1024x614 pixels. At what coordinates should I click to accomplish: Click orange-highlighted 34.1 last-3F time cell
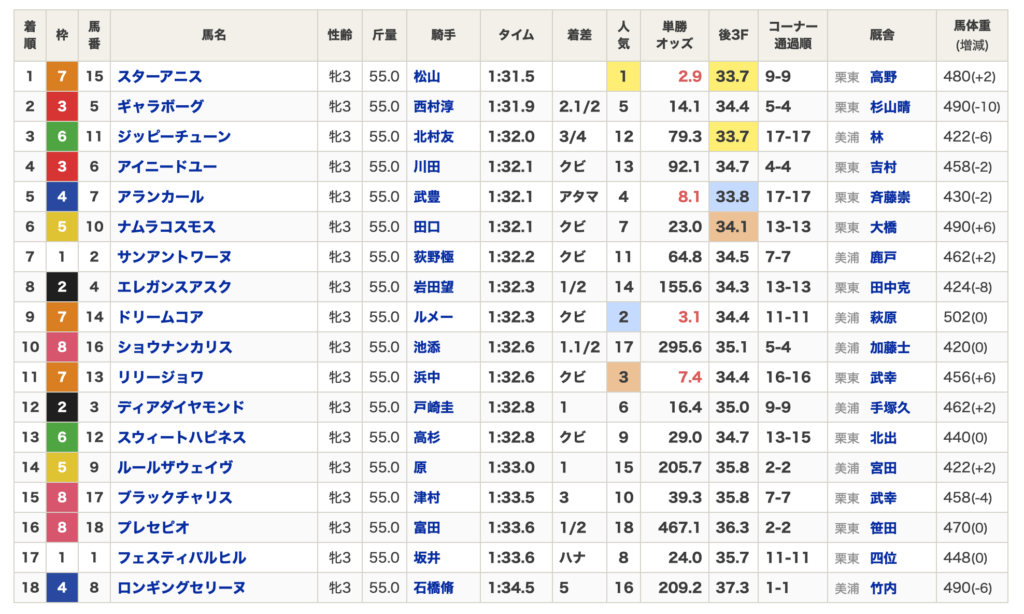(x=733, y=227)
